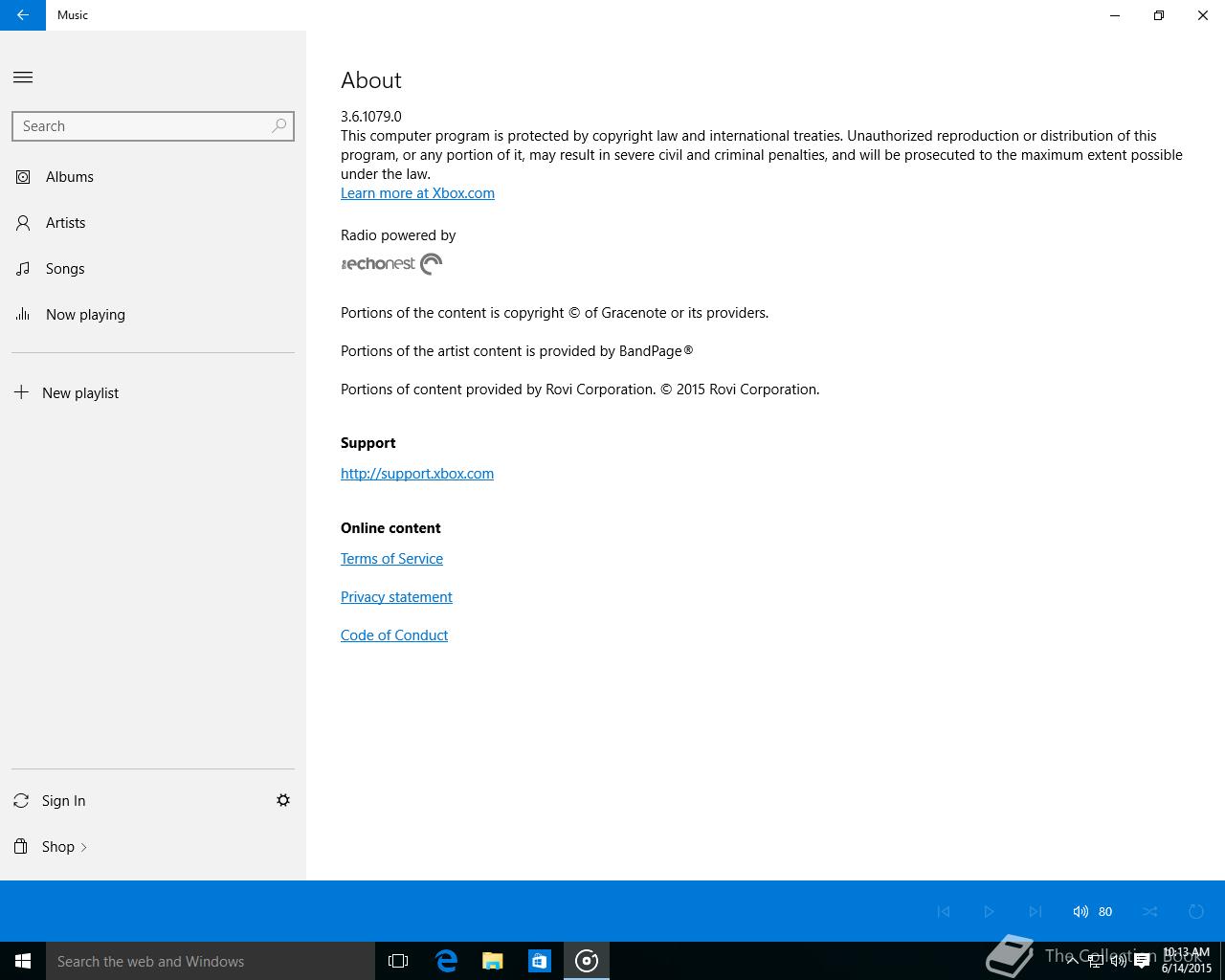
Task: Click the shopping bag Shop icon
Action: (x=21, y=846)
